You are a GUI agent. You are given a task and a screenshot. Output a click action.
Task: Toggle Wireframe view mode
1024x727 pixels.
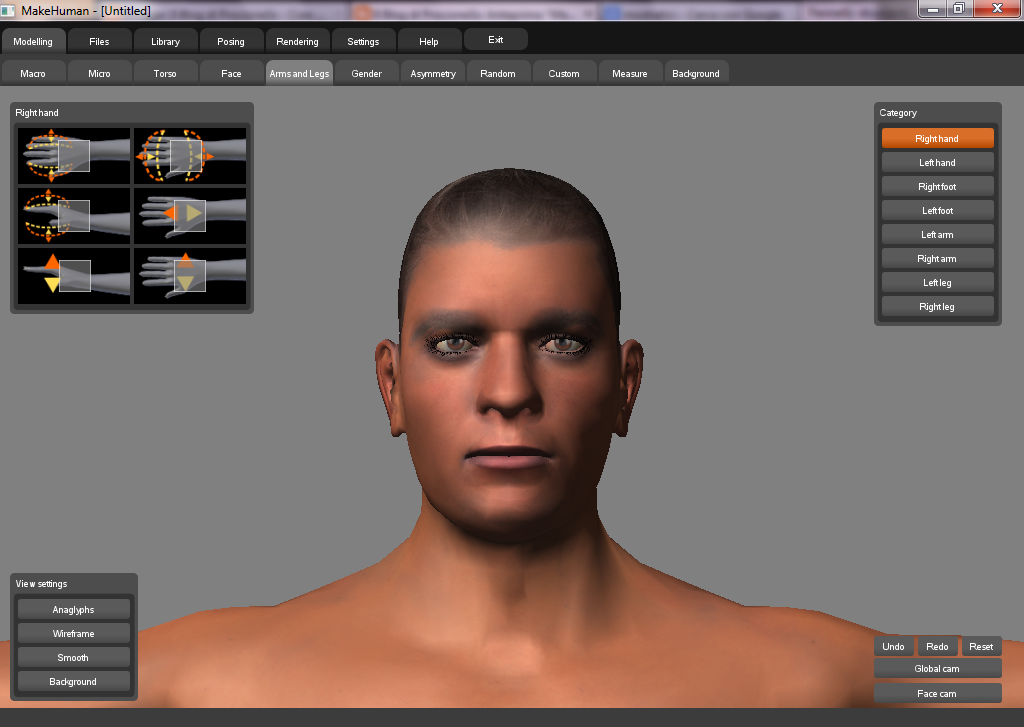[73, 632]
